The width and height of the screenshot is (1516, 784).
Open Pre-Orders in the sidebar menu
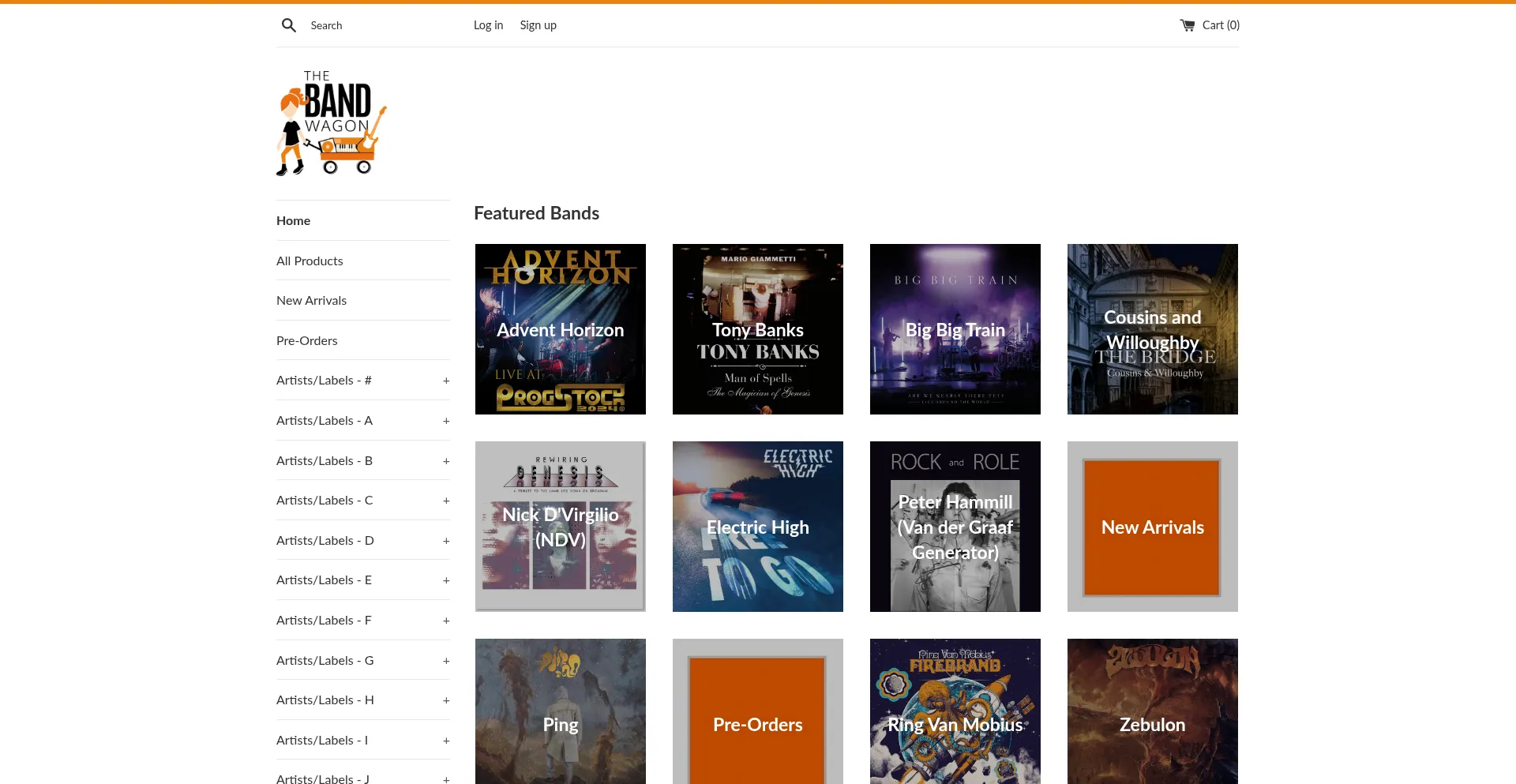[x=306, y=341]
